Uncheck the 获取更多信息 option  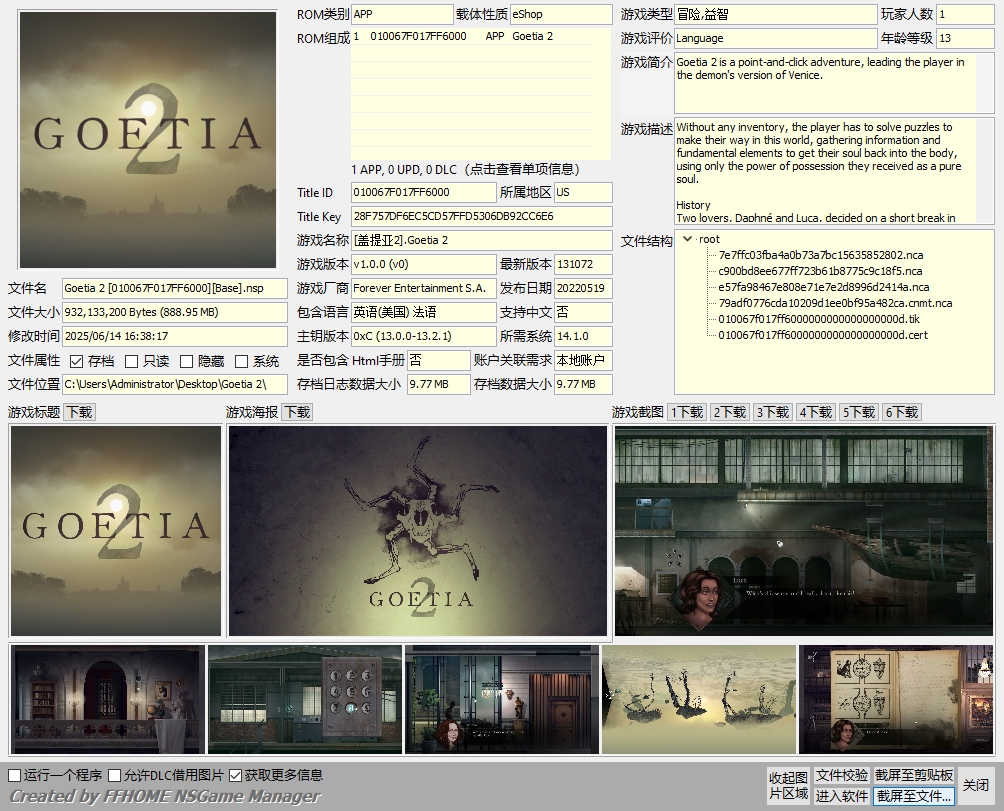point(236,775)
